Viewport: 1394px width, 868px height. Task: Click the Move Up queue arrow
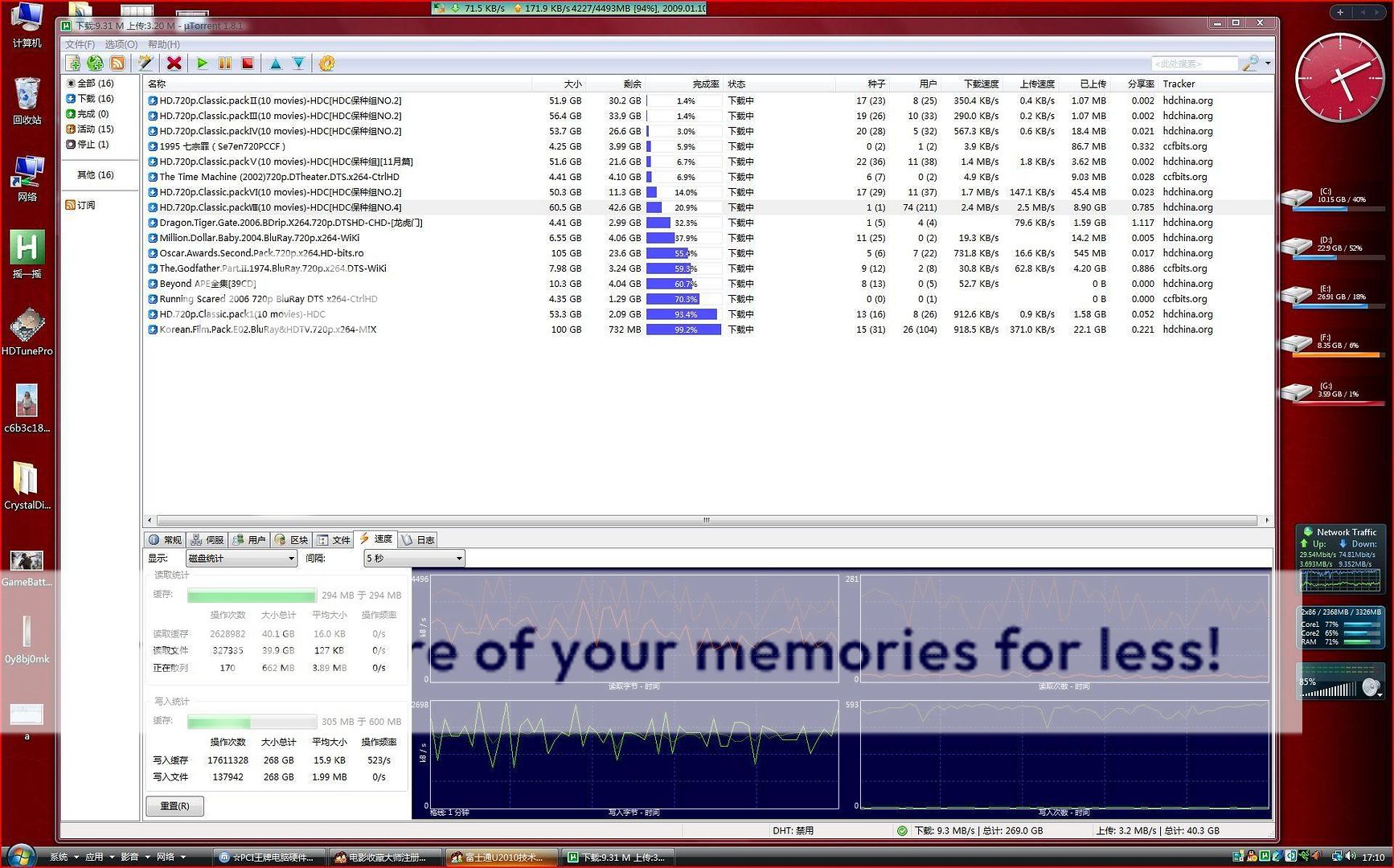coord(276,63)
